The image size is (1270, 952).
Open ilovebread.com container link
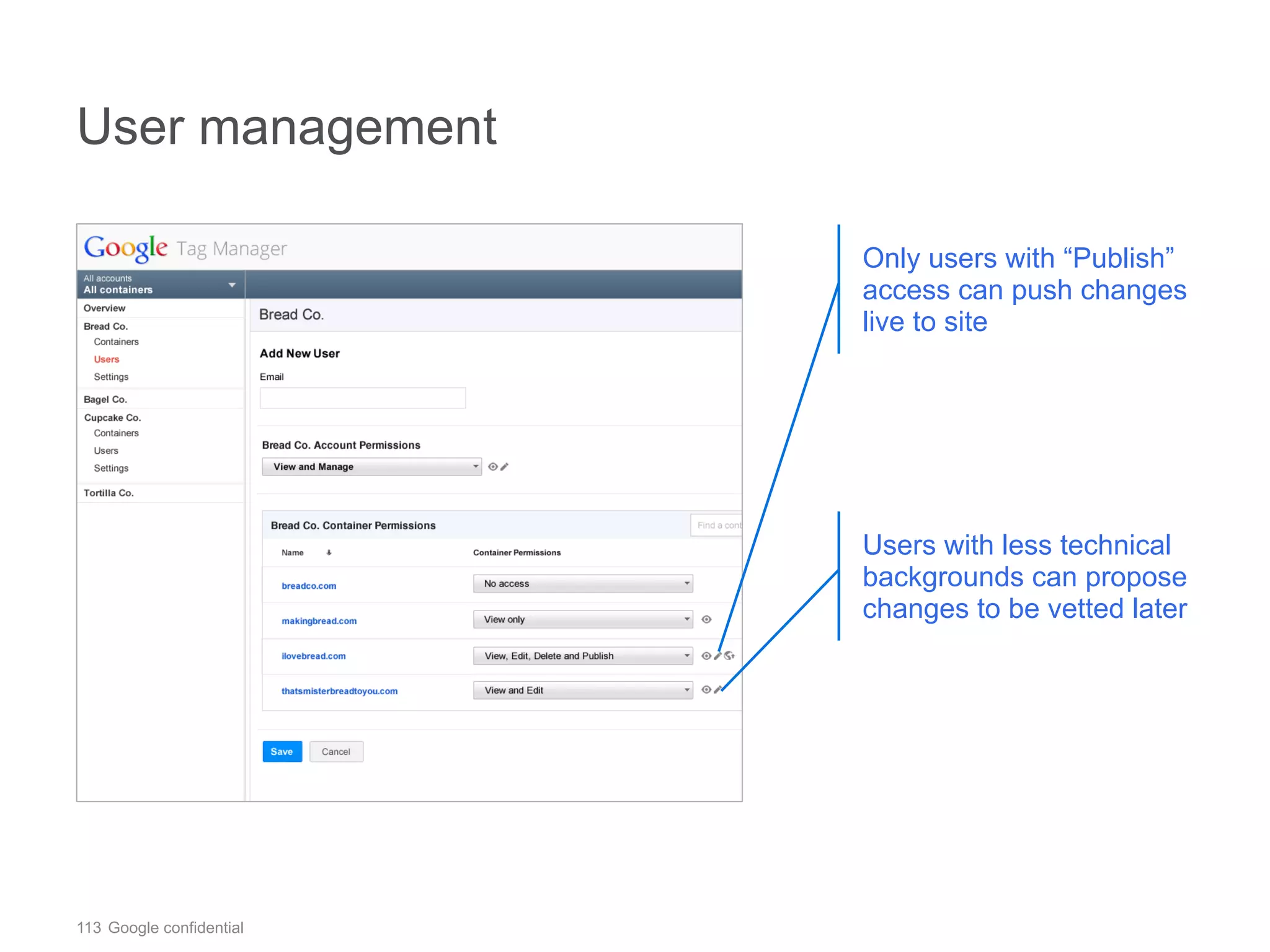click(313, 656)
